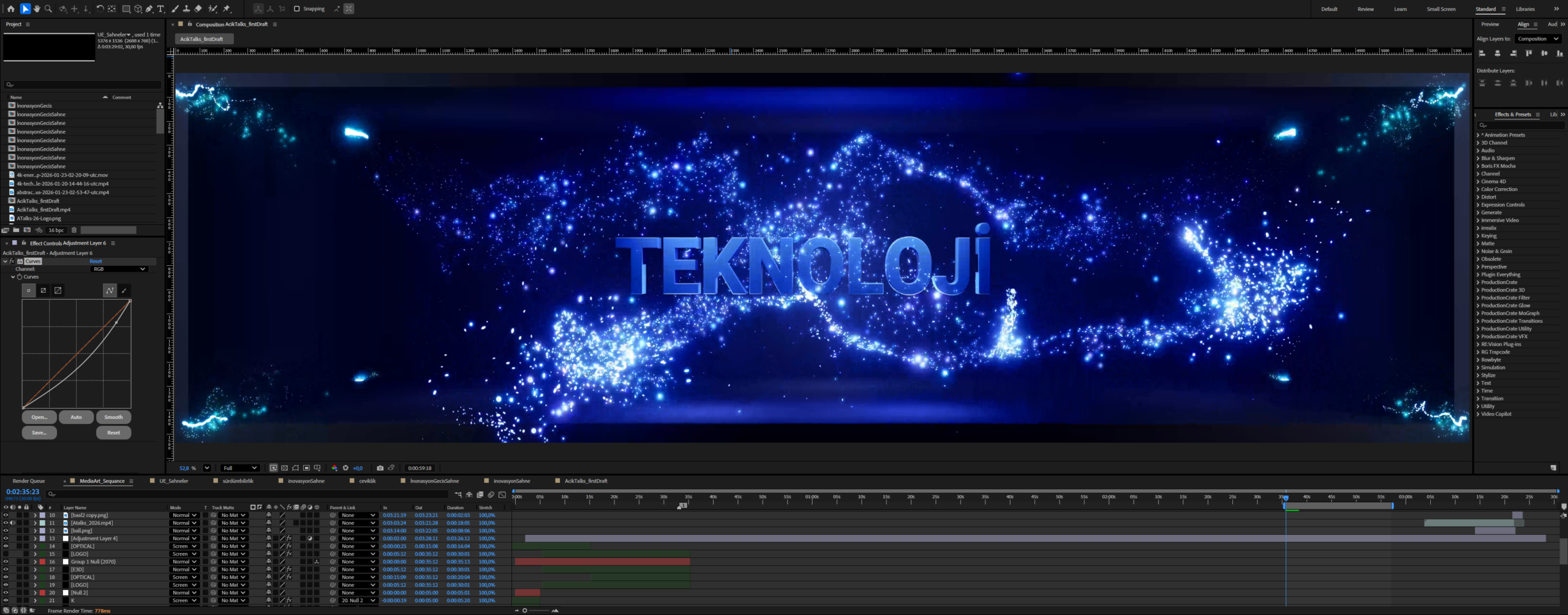Open the viewer resolution Full dropdown
Viewport: 1568px width, 615px height.
pos(240,468)
